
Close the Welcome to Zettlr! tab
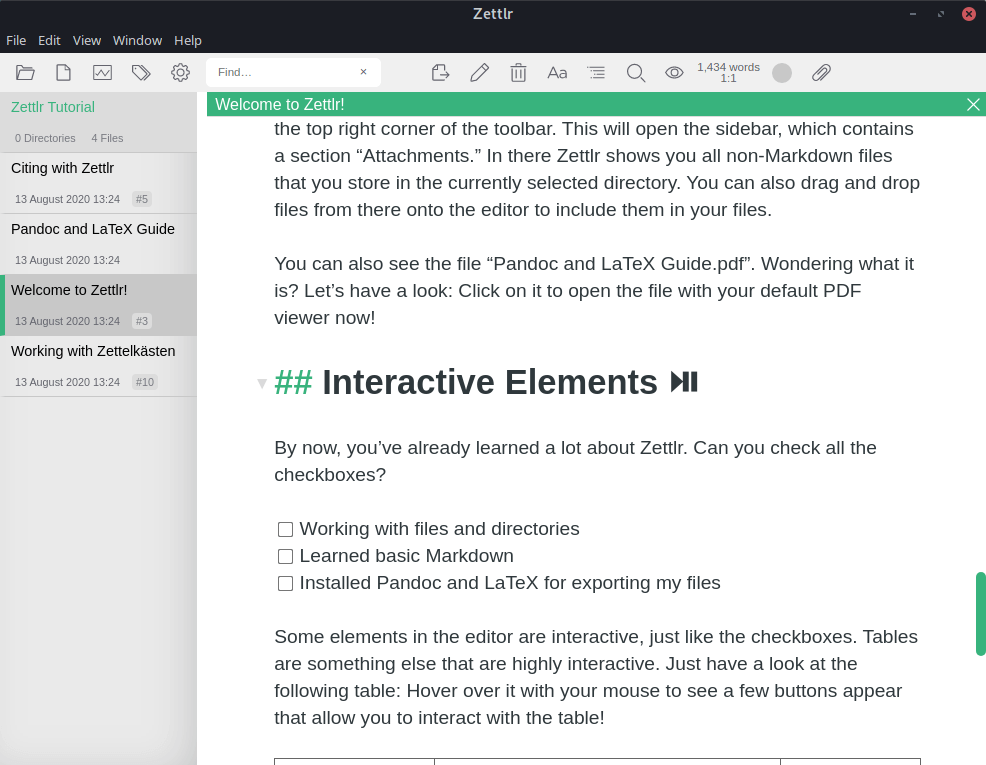pyautogui.click(x=973, y=104)
